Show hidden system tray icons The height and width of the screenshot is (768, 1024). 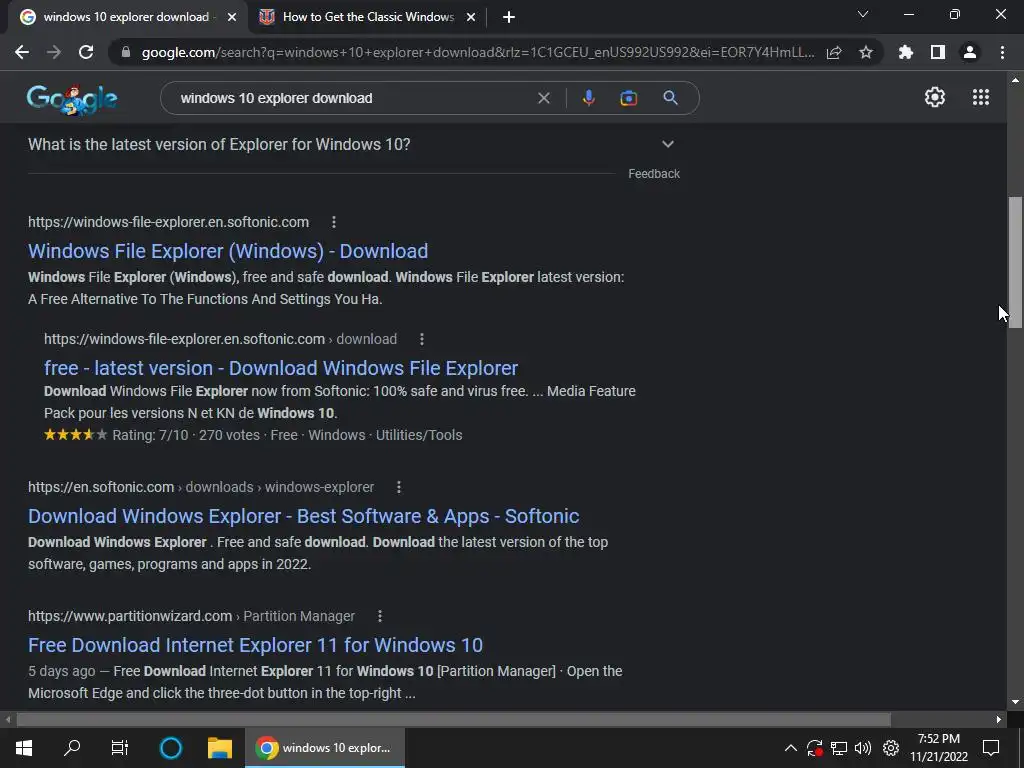click(x=790, y=748)
